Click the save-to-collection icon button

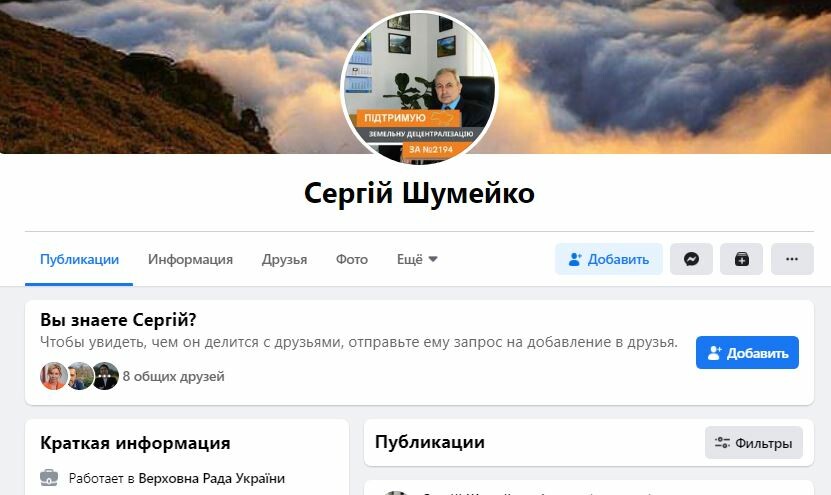click(741, 259)
